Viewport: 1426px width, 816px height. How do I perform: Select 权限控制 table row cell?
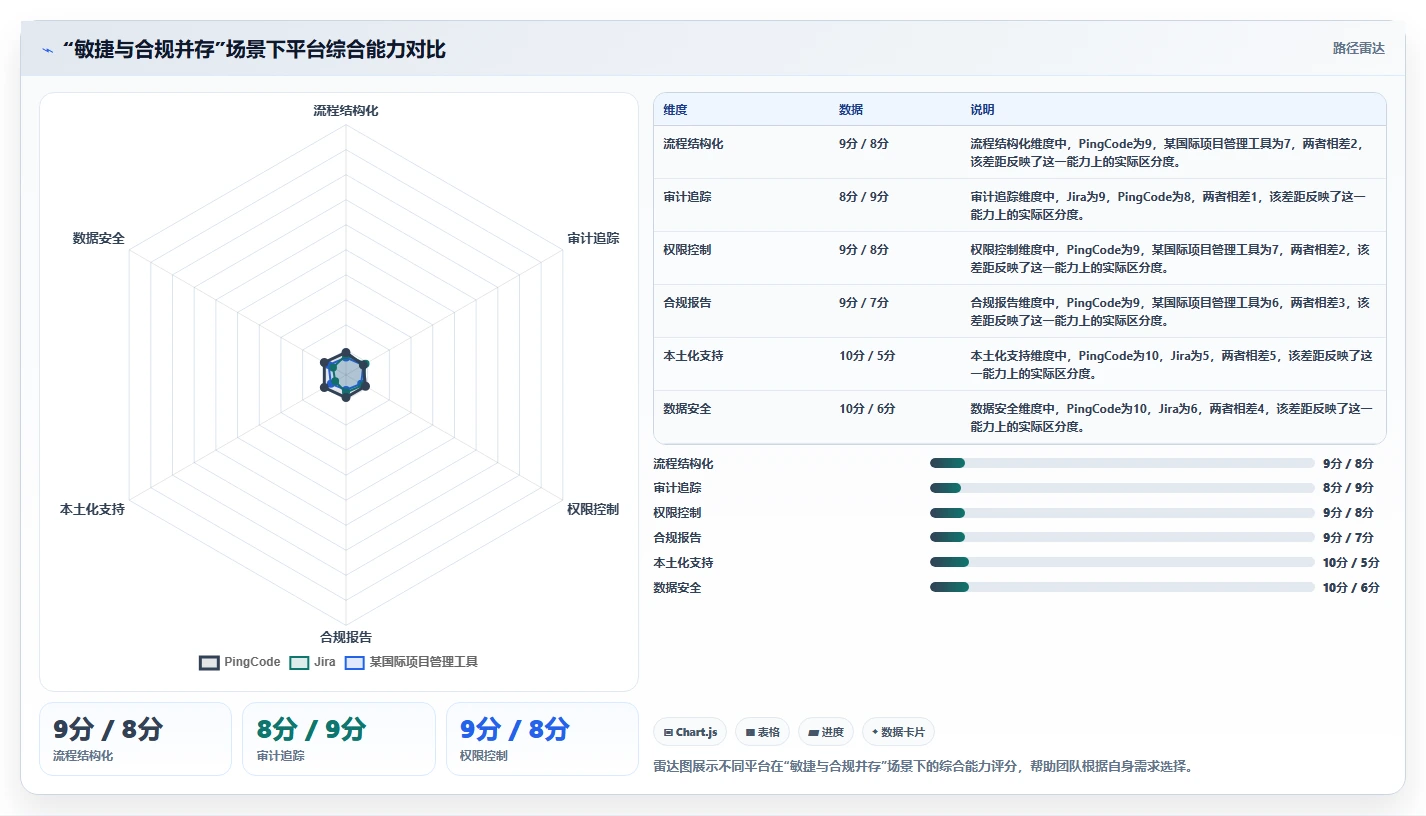pos(687,250)
